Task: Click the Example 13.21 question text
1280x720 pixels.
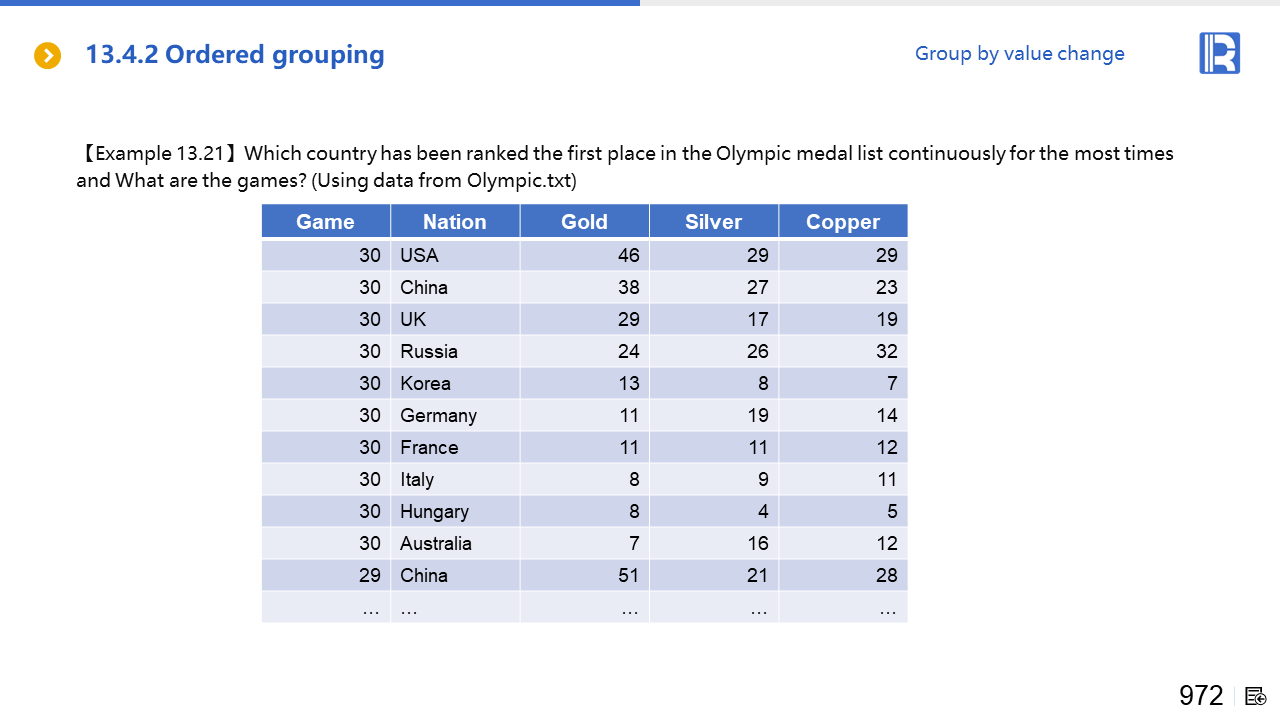Action: pos(625,167)
